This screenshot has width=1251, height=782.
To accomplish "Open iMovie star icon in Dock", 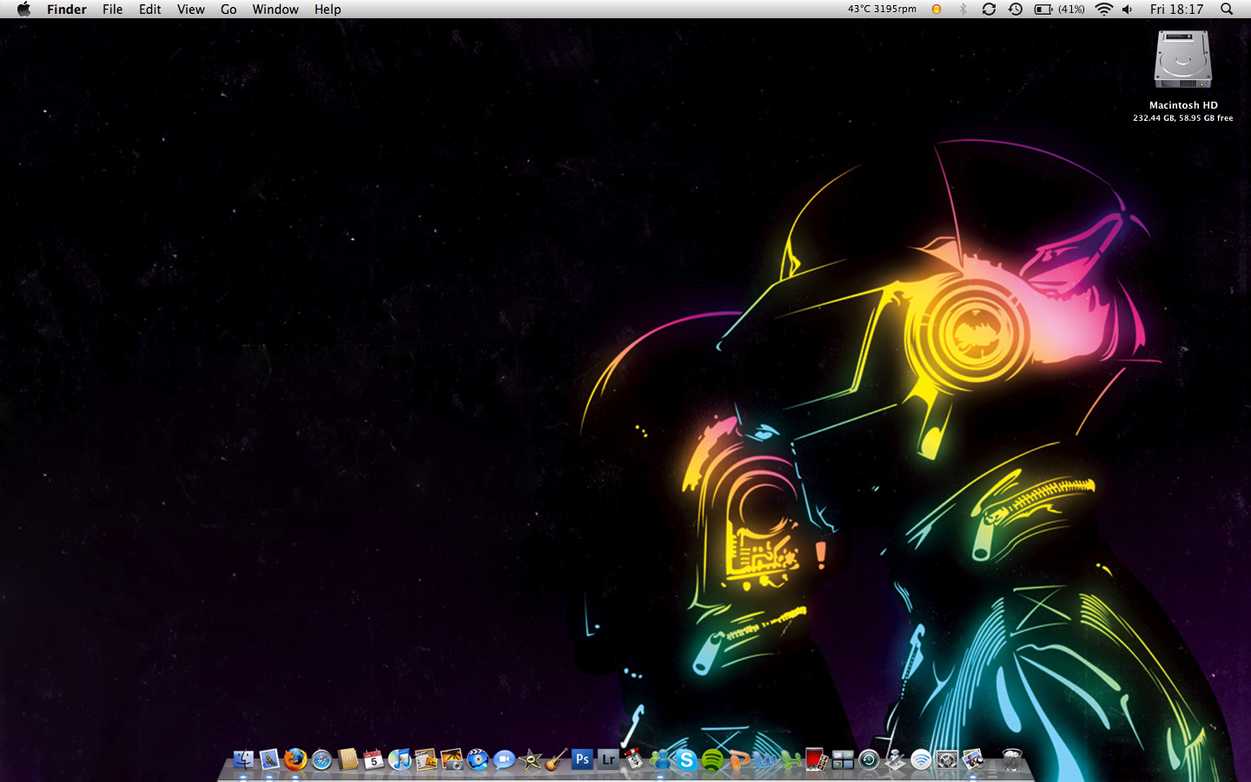I will pos(529,760).
